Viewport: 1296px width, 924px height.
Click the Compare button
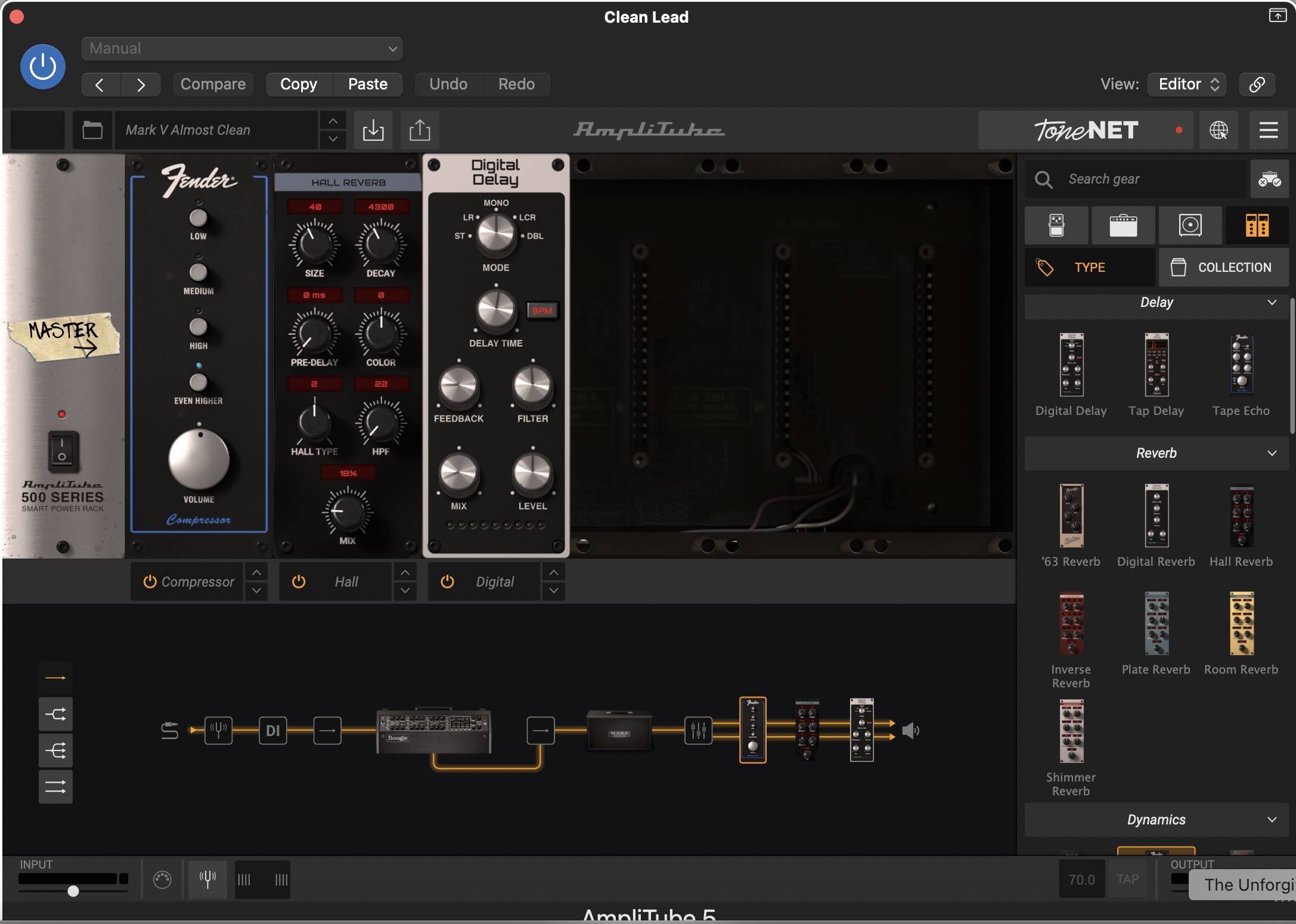click(213, 84)
